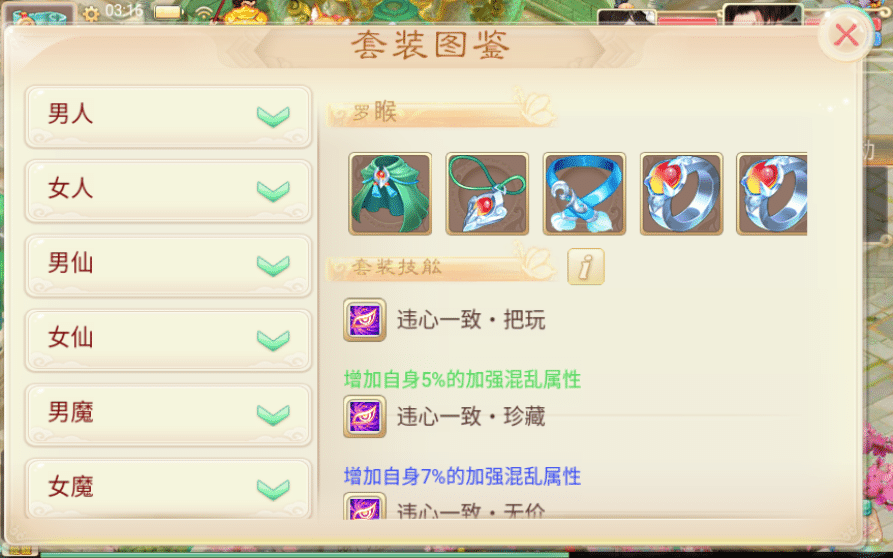
Task: Click the 违心一致·把玩 skill name
Action: (x=471, y=320)
